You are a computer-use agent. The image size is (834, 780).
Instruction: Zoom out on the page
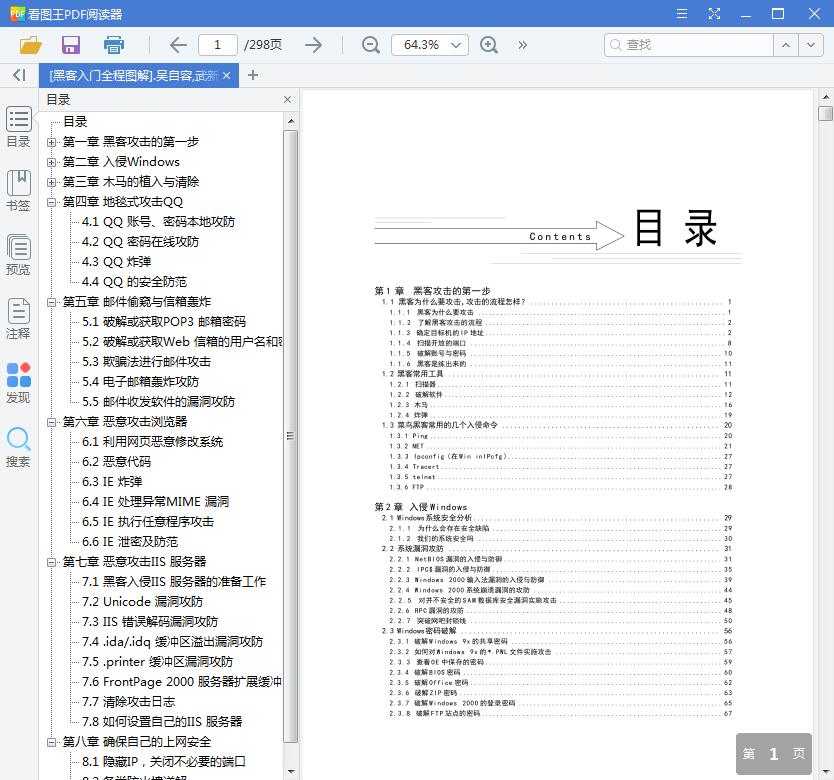click(x=369, y=45)
